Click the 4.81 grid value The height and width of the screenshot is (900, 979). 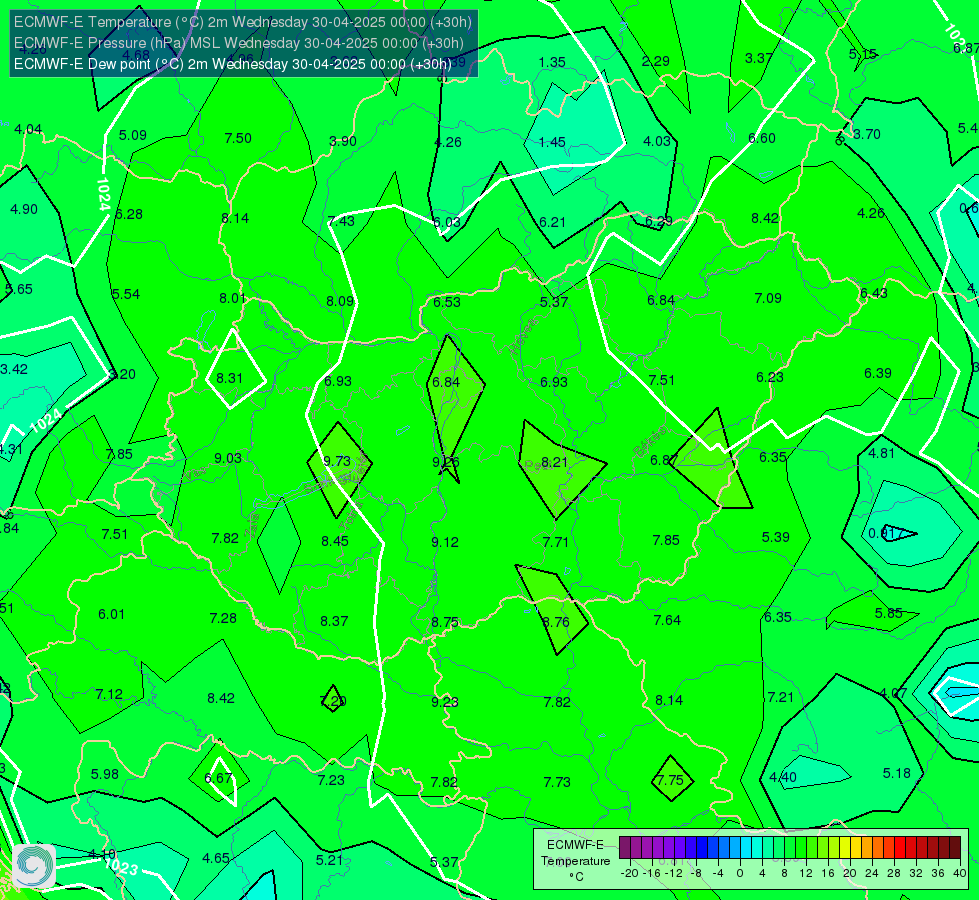point(882,453)
